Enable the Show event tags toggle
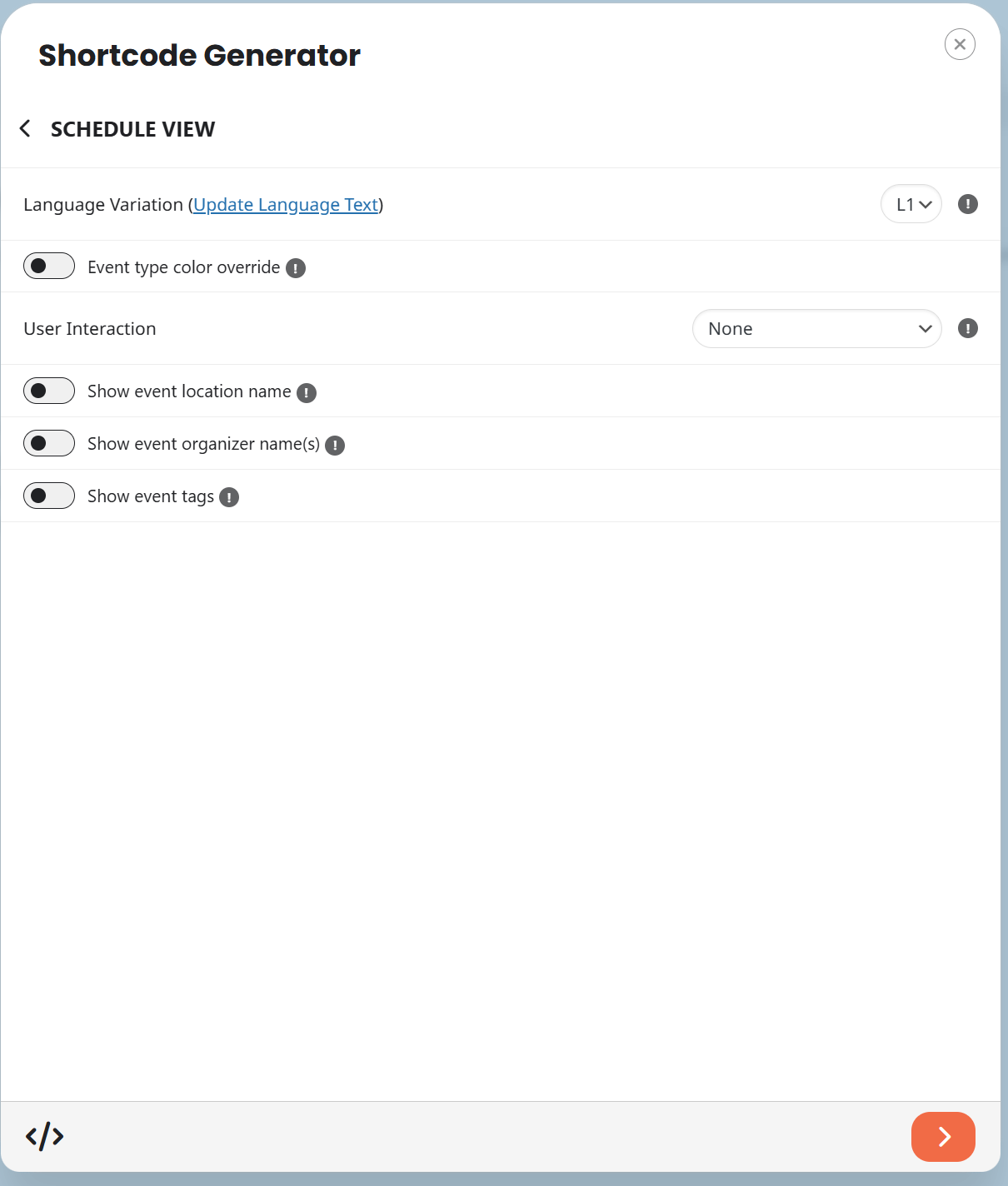 [x=49, y=496]
